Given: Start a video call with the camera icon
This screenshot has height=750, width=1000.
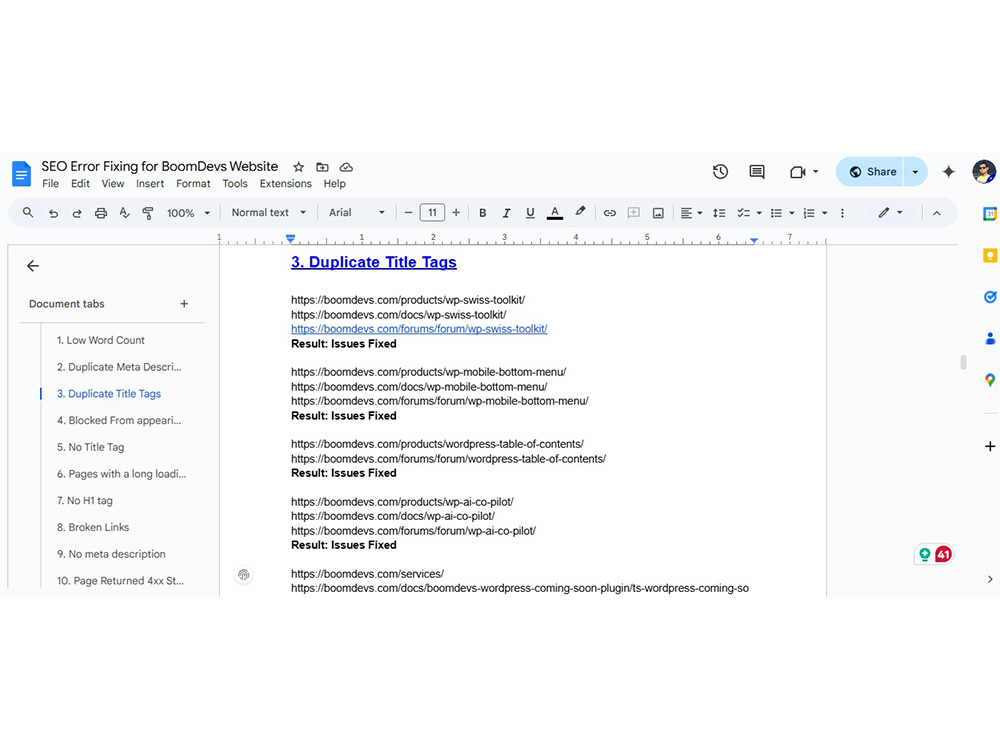Looking at the screenshot, I should point(798,172).
